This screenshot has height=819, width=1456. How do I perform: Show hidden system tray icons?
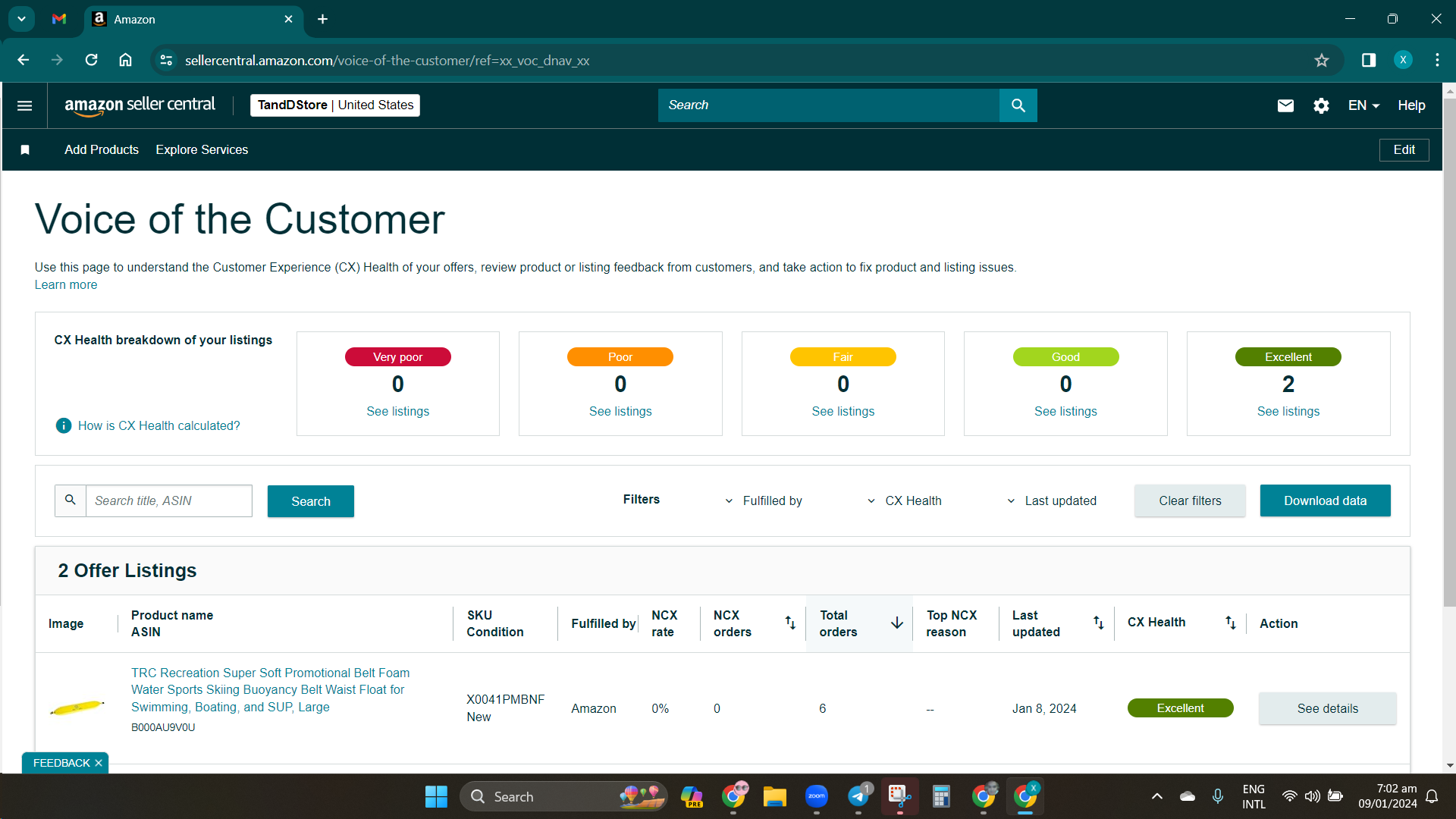click(1156, 796)
